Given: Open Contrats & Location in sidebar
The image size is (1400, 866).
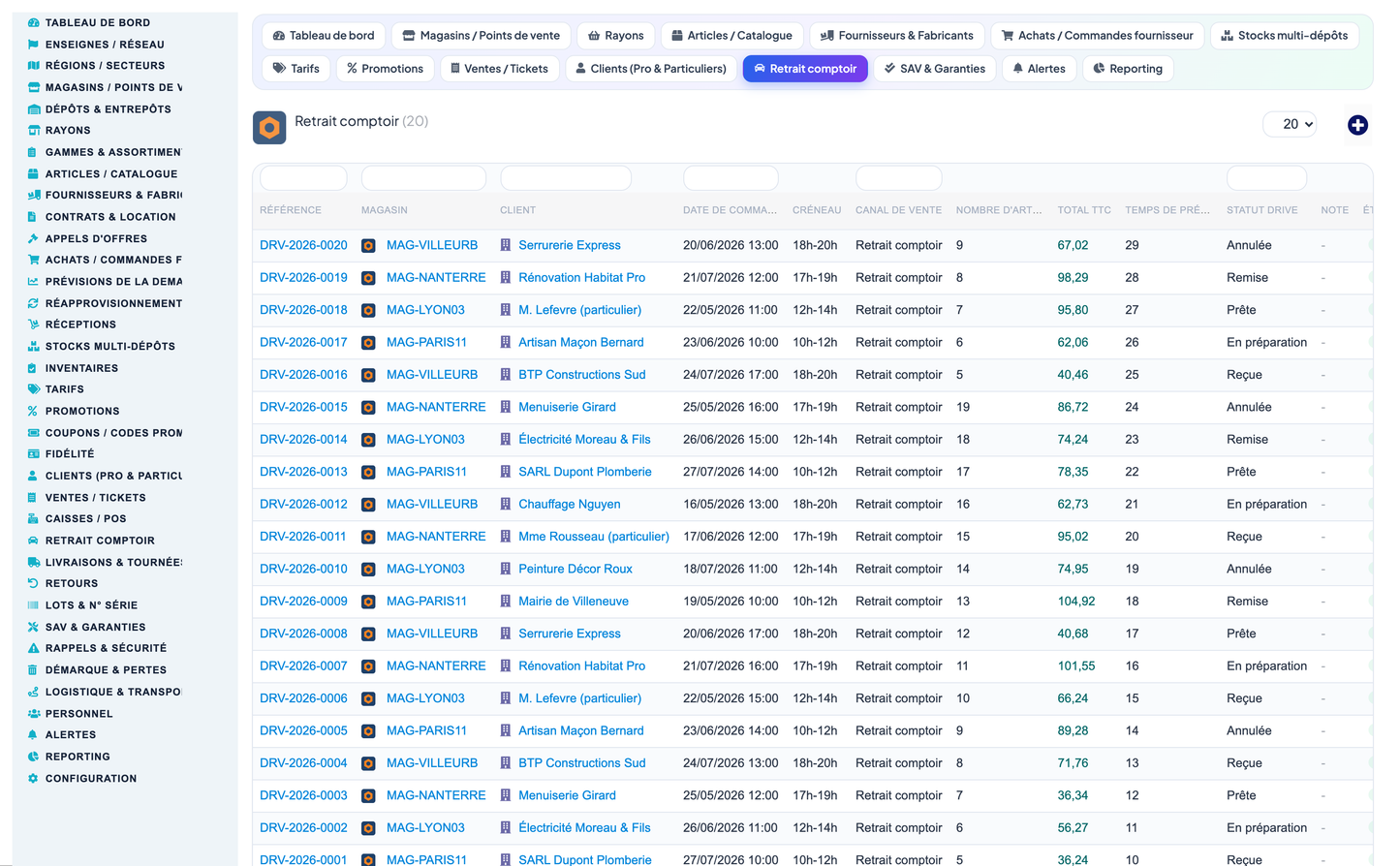Looking at the screenshot, I should pos(110,217).
